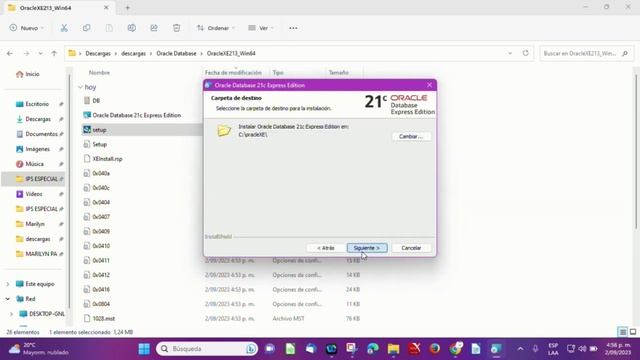
Task: Click the Siguiente button in installer
Action: click(367, 248)
